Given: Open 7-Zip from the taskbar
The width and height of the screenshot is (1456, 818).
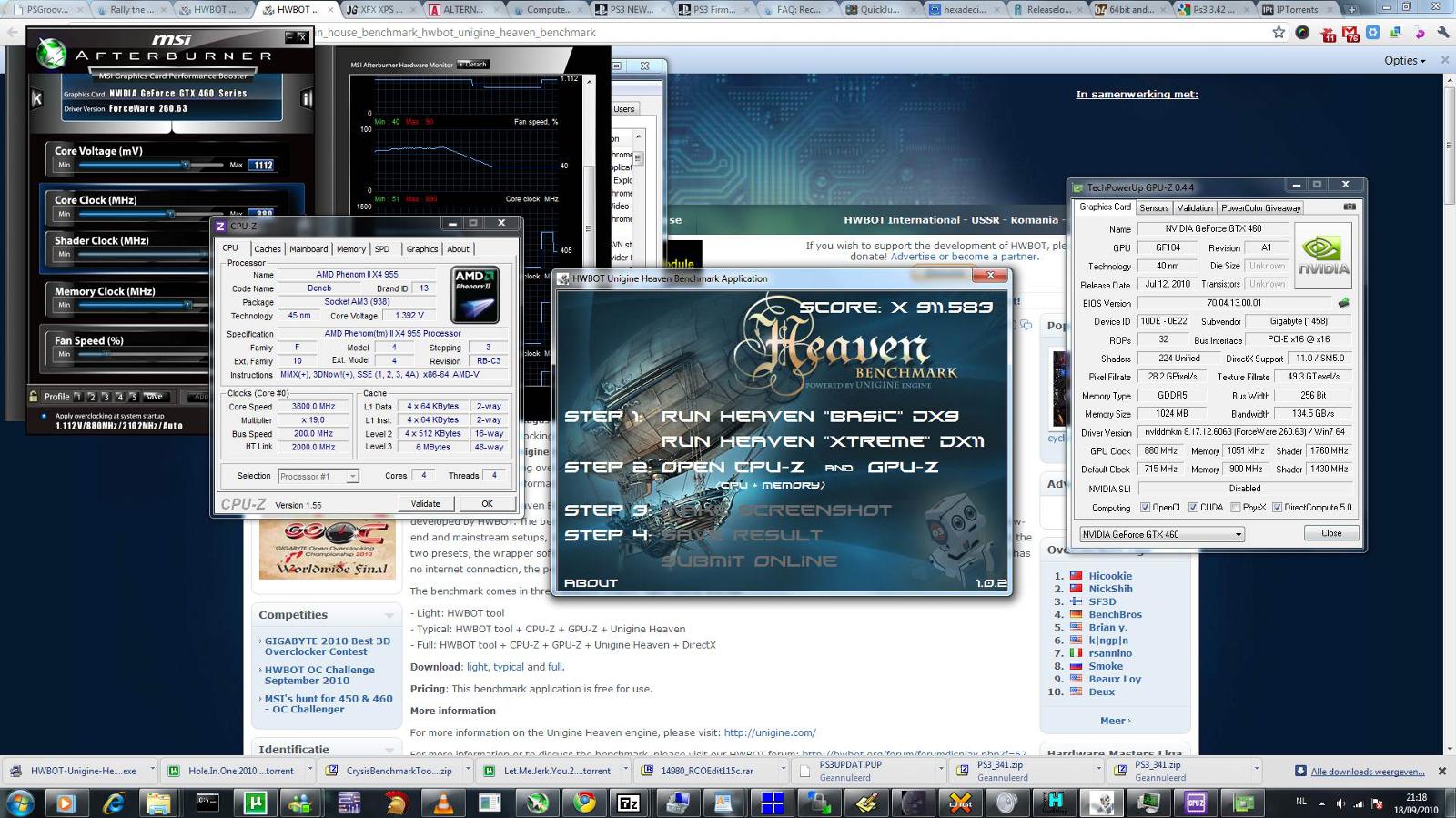Looking at the screenshot, I should (x=629, y=803).
